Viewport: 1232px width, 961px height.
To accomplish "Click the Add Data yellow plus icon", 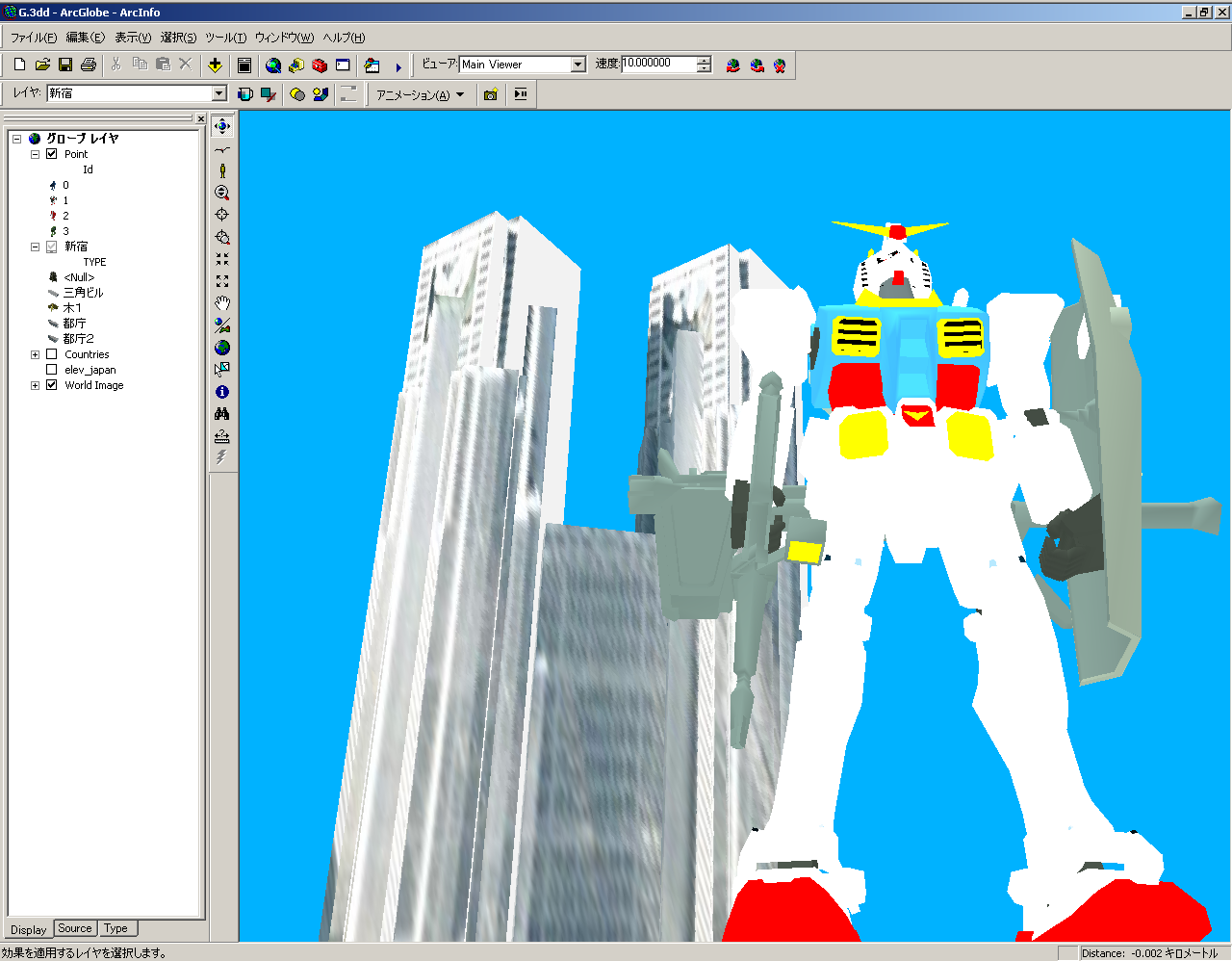I will (x=215, y=65).
